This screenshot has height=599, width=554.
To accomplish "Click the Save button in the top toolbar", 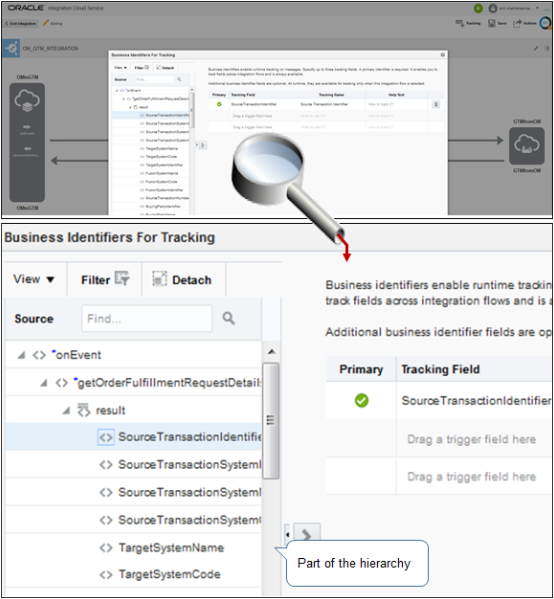I will (497, 23).
